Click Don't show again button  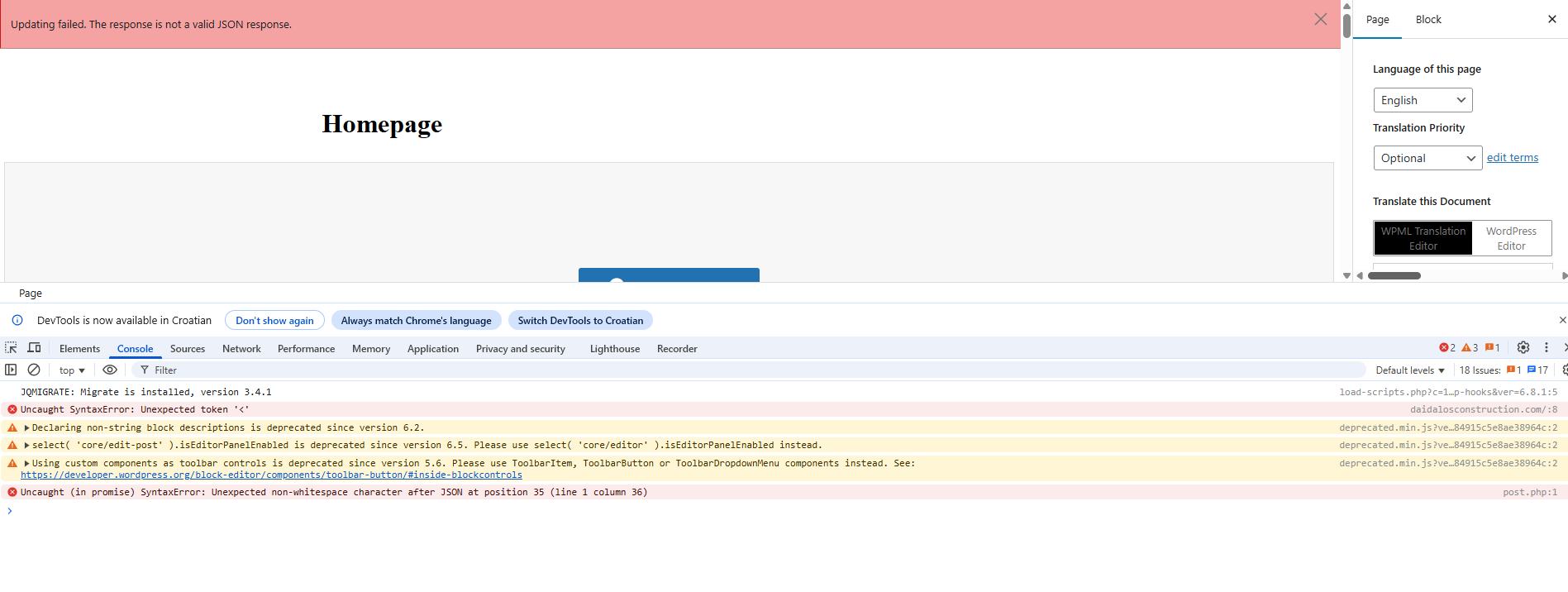[x=274, y=320]
